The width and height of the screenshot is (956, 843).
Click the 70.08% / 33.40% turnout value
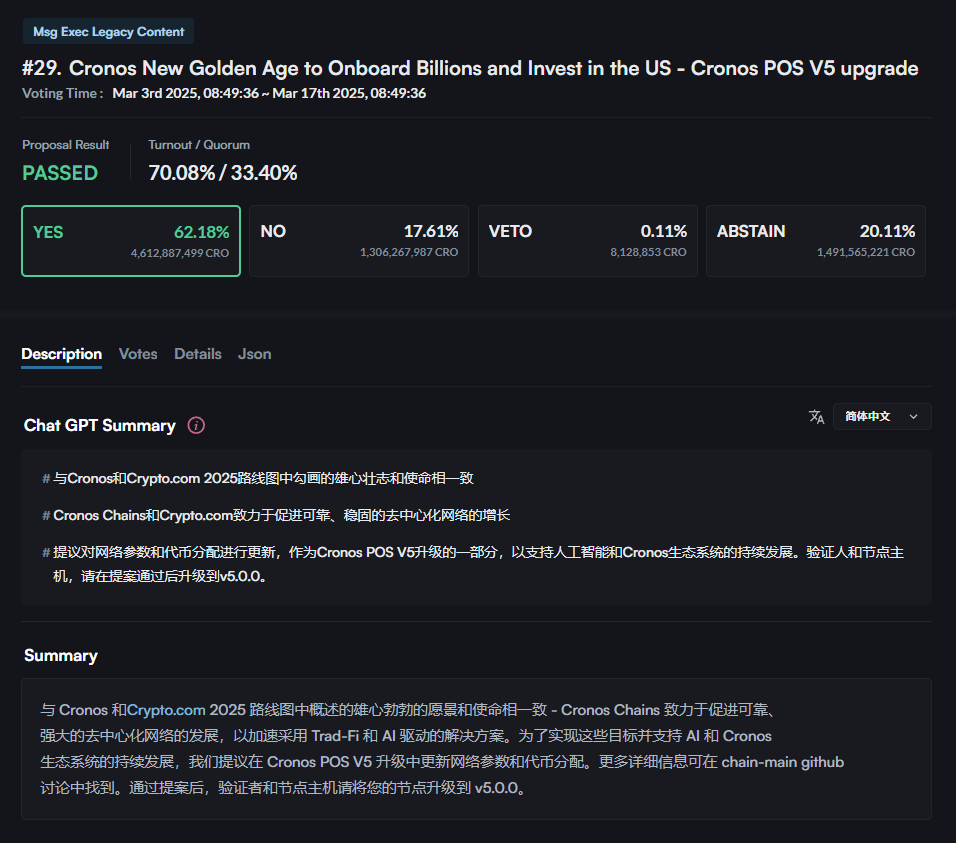(223, 173)
